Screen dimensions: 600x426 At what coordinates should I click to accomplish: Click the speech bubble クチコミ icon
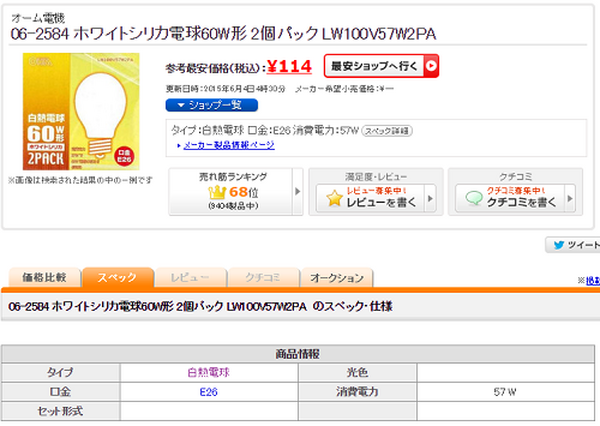(474, 198)
